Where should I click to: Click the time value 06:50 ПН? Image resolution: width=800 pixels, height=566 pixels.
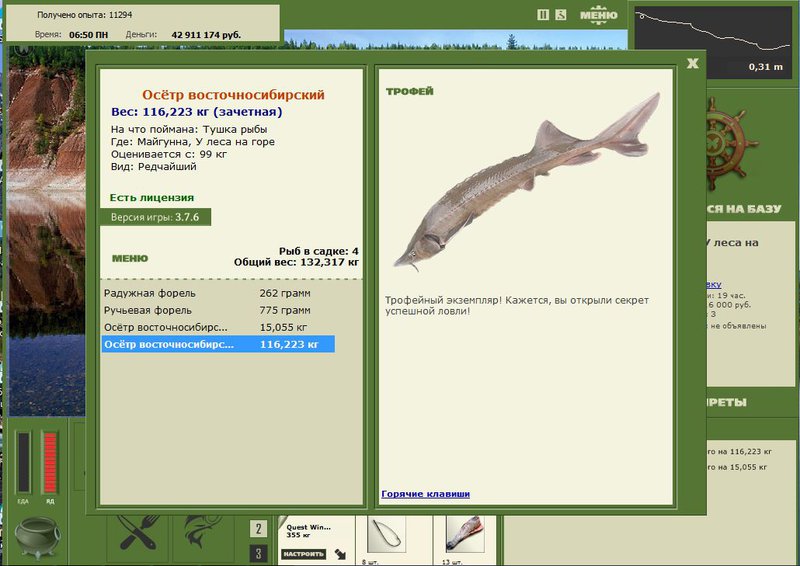[x=88, y=35]
